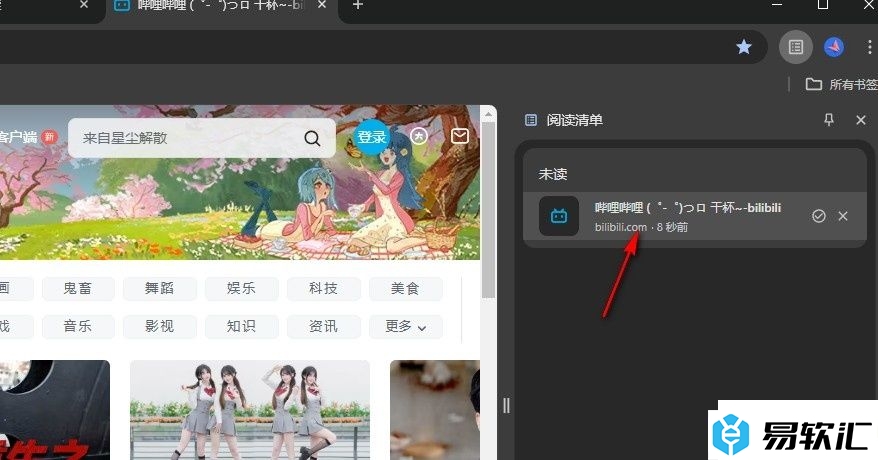The image size is (878, 460).
Task: Click the 登录 login button
Action: tap(372, 137)
